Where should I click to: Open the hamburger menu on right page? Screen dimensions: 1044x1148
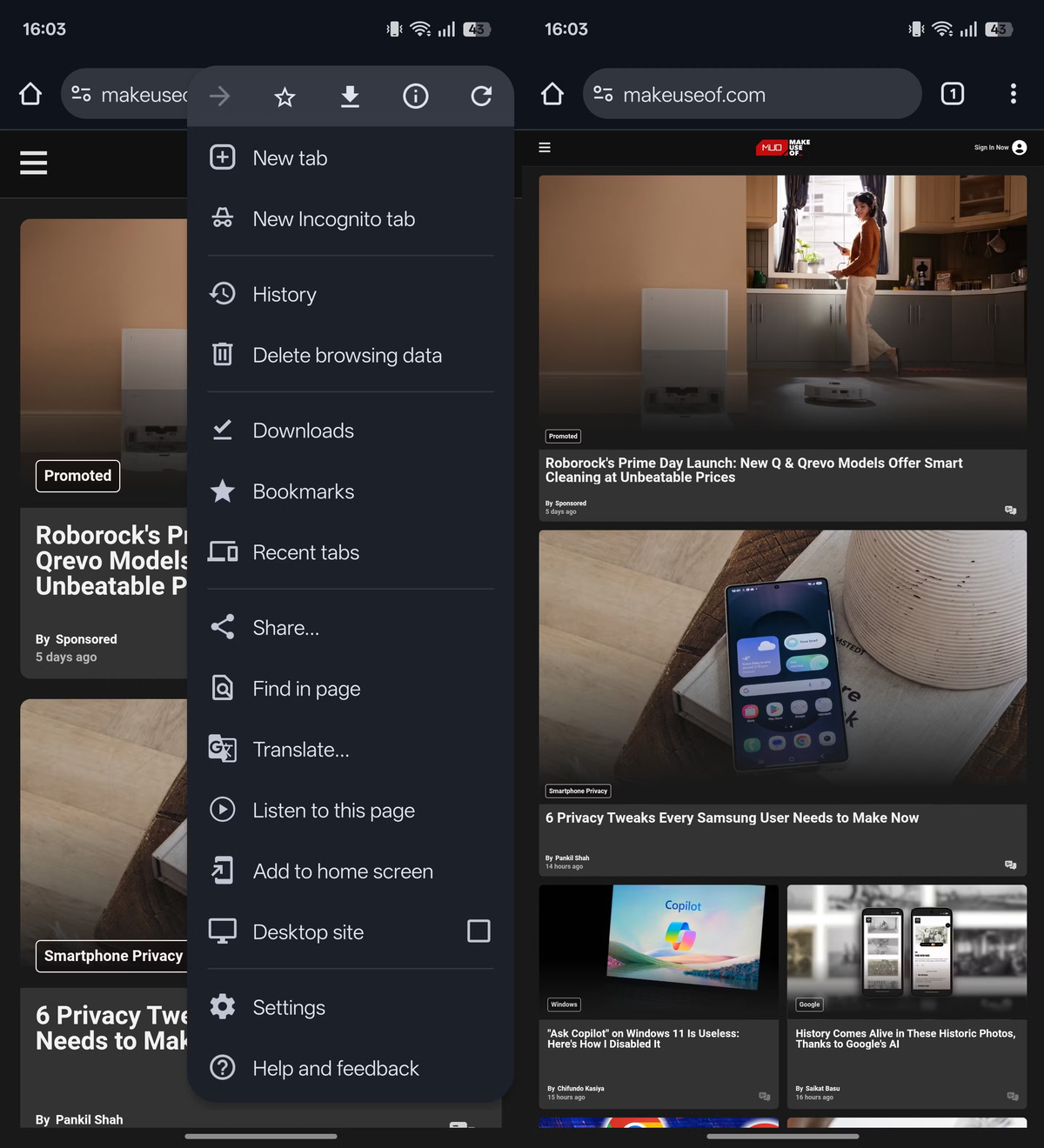(x=545, y=148)
